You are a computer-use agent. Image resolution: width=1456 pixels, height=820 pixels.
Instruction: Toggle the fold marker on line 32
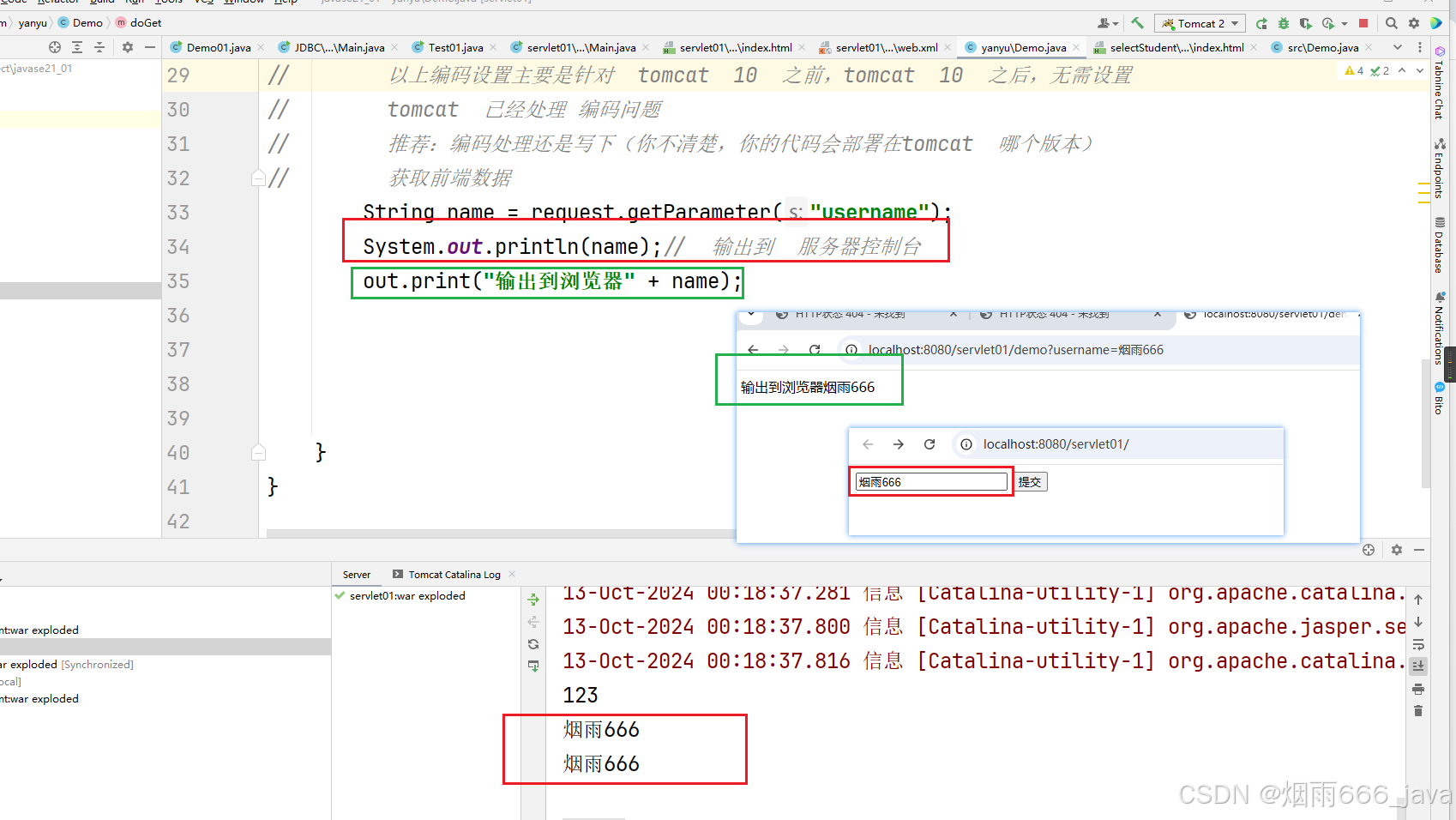pyautogui.click(x=258, y=178)
